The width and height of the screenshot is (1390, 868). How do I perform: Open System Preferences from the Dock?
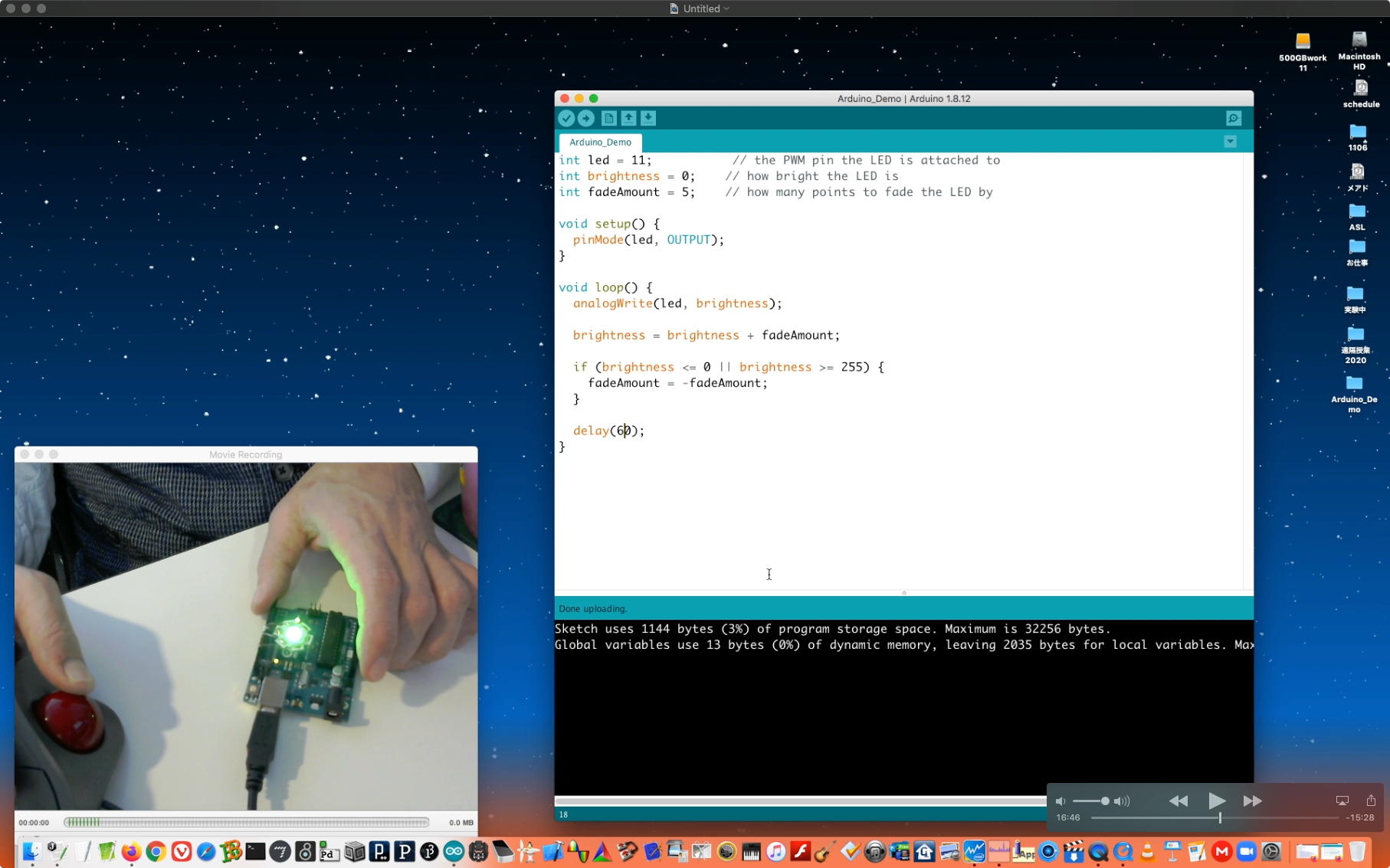point(1272,851)
